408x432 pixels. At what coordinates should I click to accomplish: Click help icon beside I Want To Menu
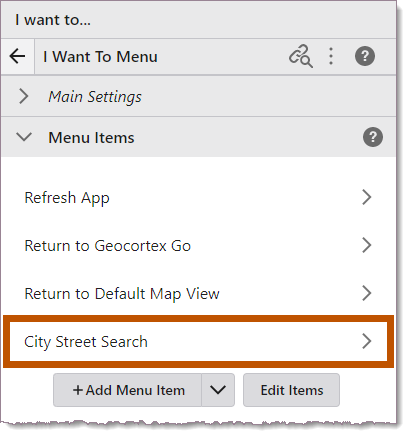365,56
